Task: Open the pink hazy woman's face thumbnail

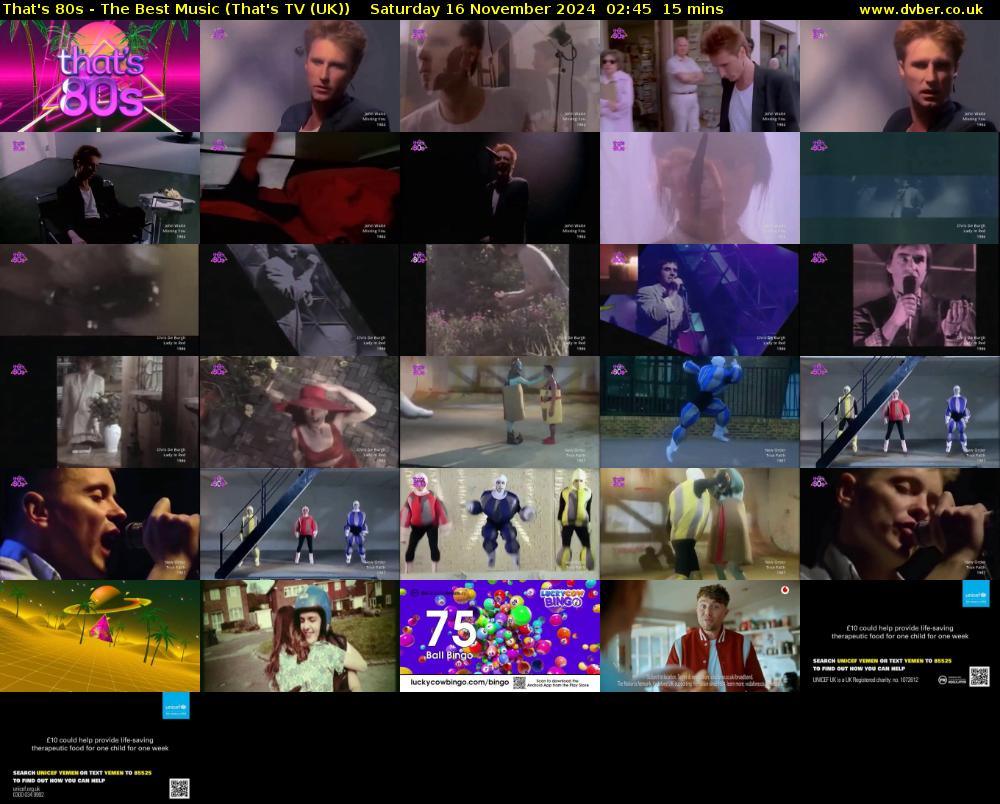Action: (x=700, y=188)
